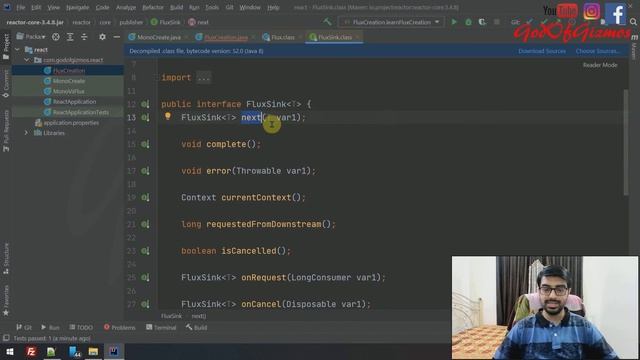Screen dimensions: 640x360
Task: Toggle the Run tool window at bottom
Action: 50,327
